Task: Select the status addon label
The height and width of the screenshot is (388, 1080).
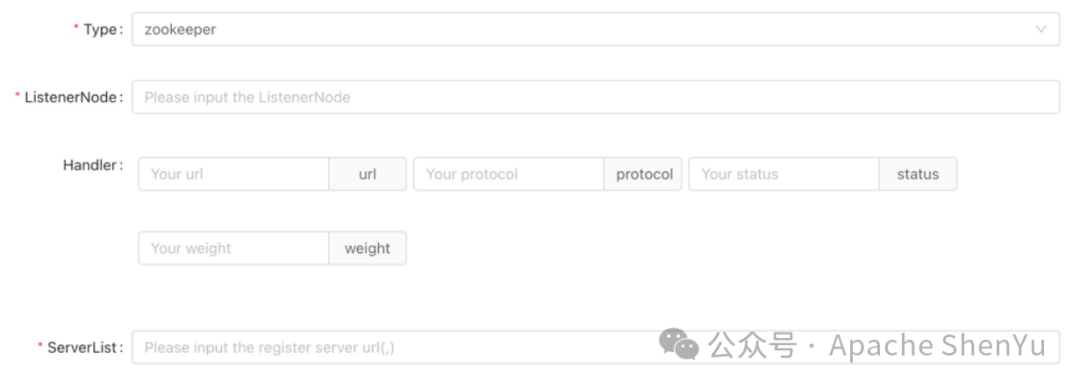Action: (x=917, y=174)
